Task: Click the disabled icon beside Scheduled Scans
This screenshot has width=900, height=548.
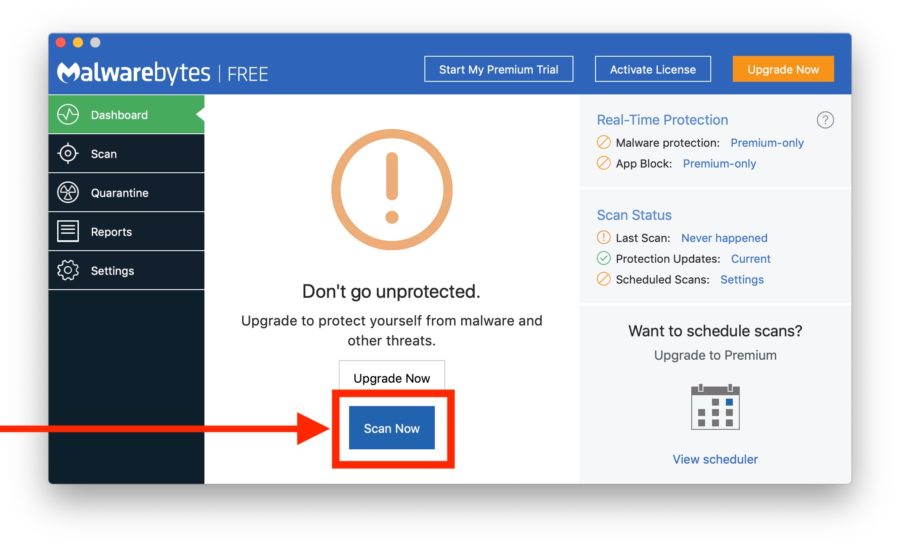Action: (603, 279)
